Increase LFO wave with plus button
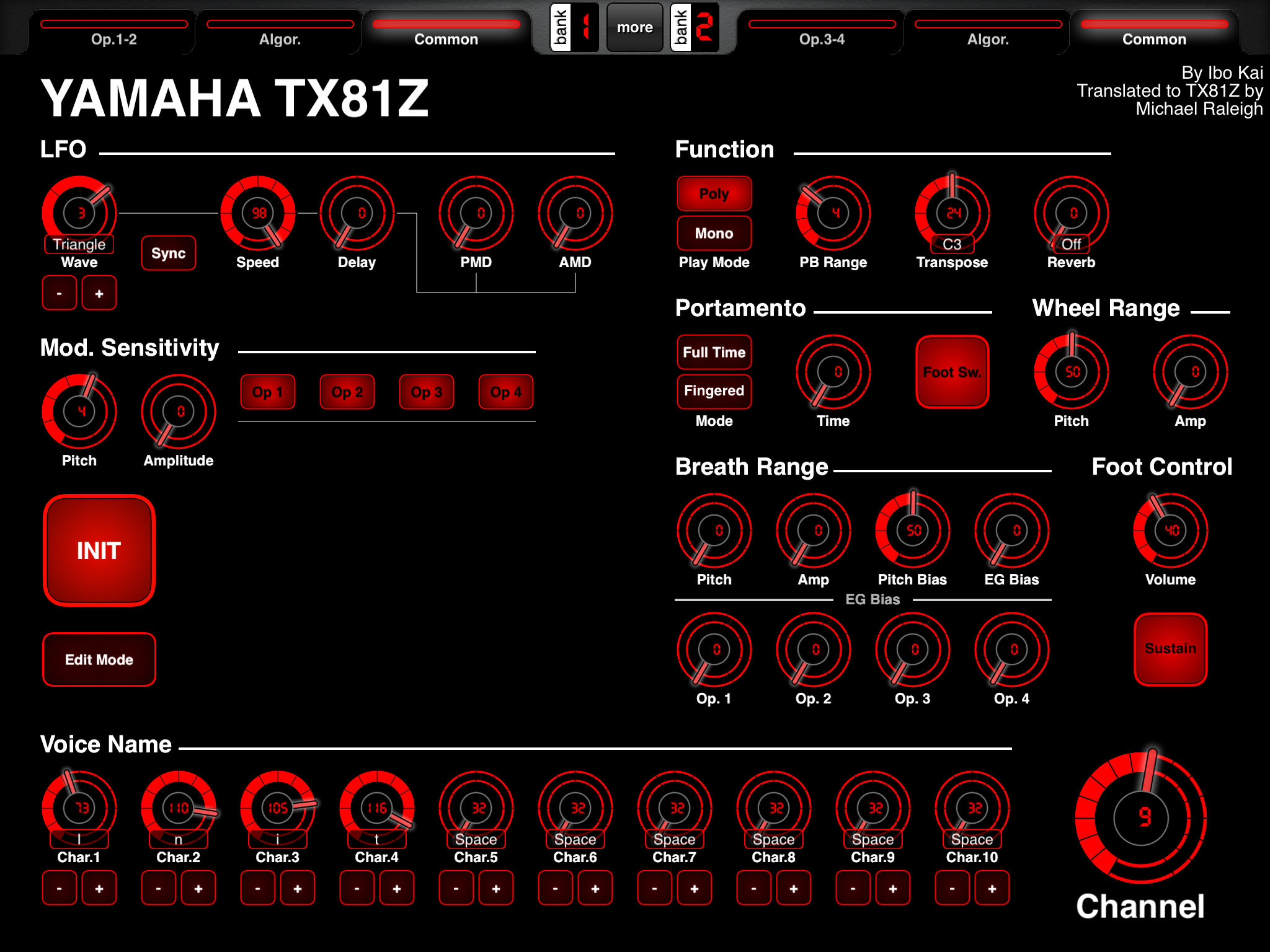Viewport: 1270px width, 952px height. click(99, 293)
